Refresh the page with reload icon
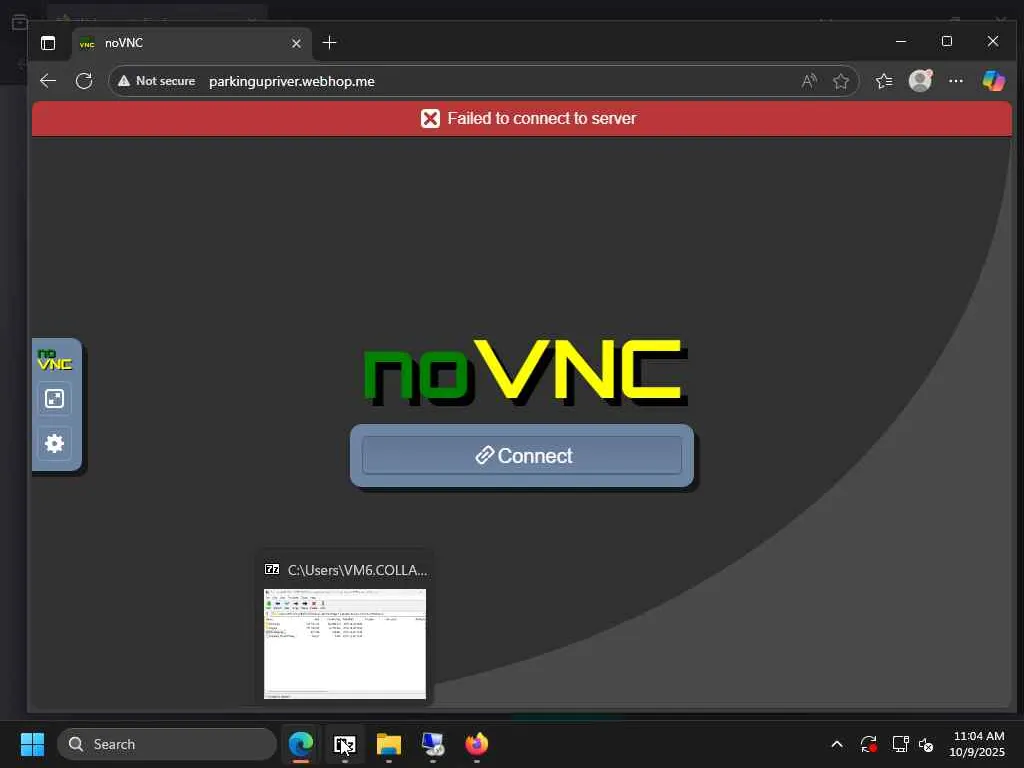This screenshot has height=768, width=1024. pyautogui.click(x=84, y=81)
